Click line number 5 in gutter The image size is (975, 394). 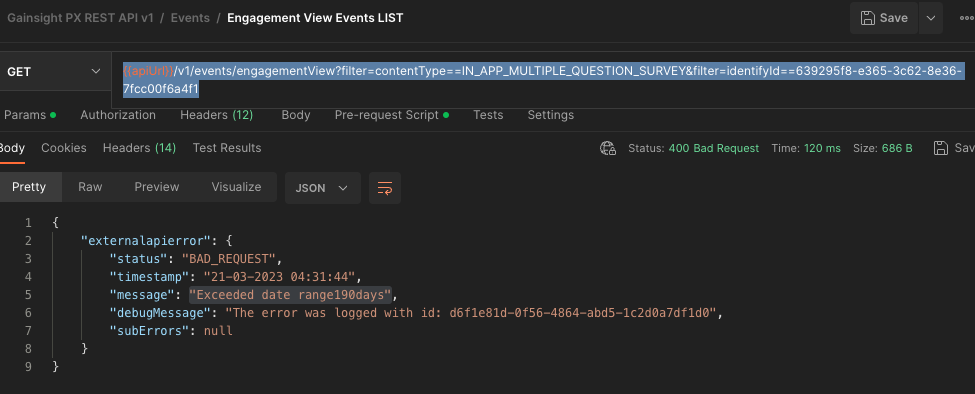coord(28,295)
